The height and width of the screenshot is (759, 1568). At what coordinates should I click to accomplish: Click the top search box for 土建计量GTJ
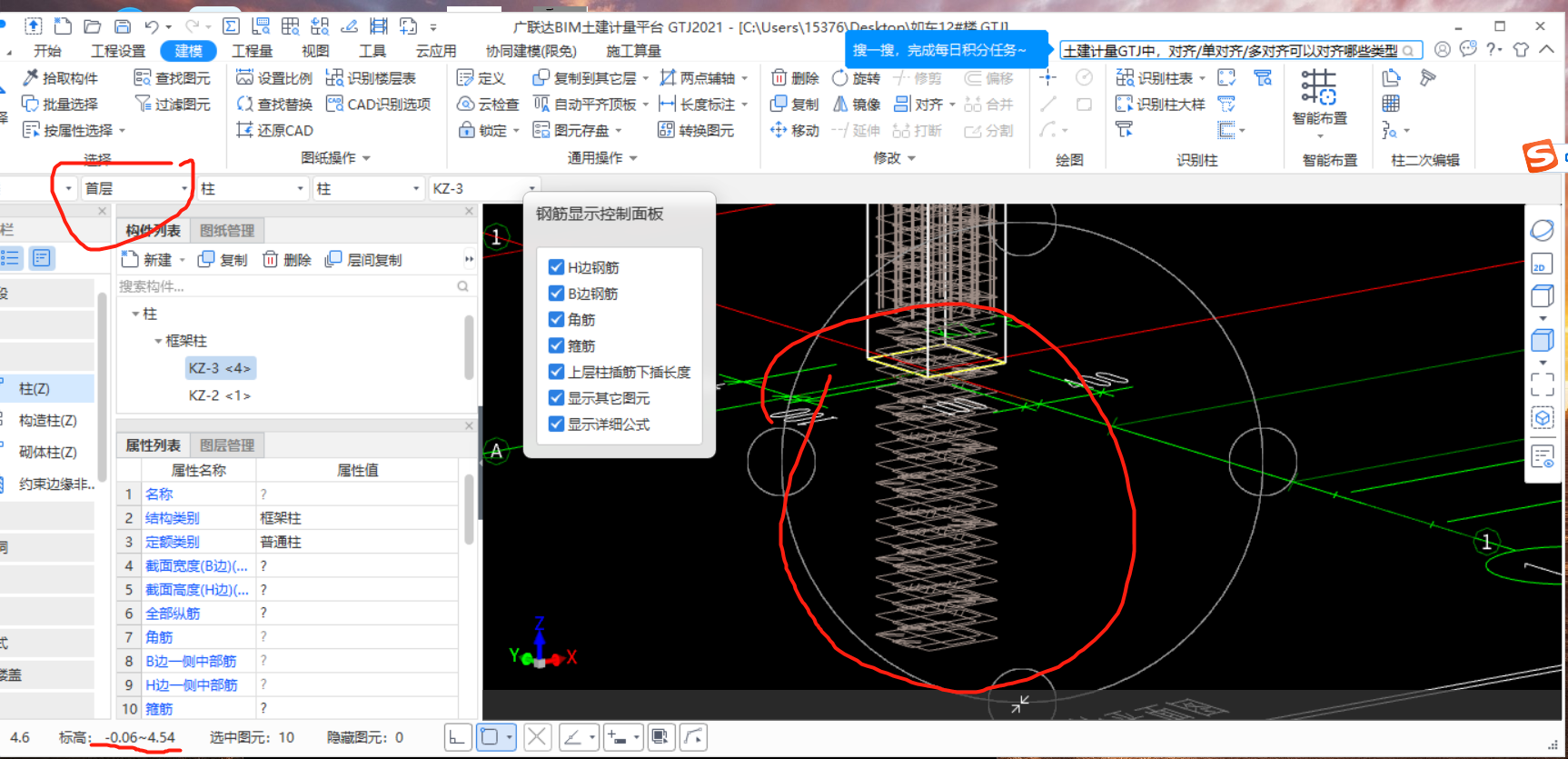click(x=1240, y=50)
